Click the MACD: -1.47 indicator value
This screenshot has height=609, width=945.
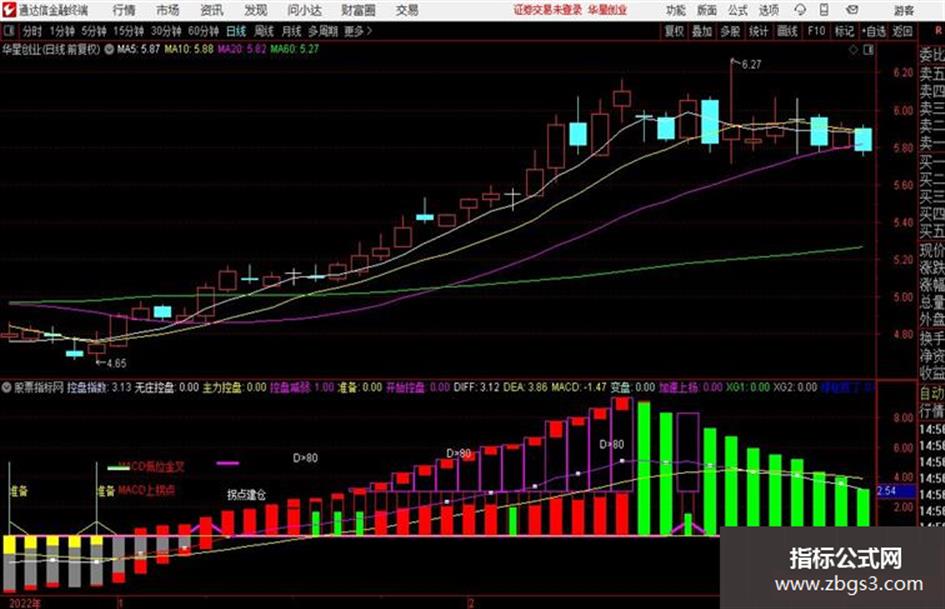pyautogui.click(x=577, y=387)
